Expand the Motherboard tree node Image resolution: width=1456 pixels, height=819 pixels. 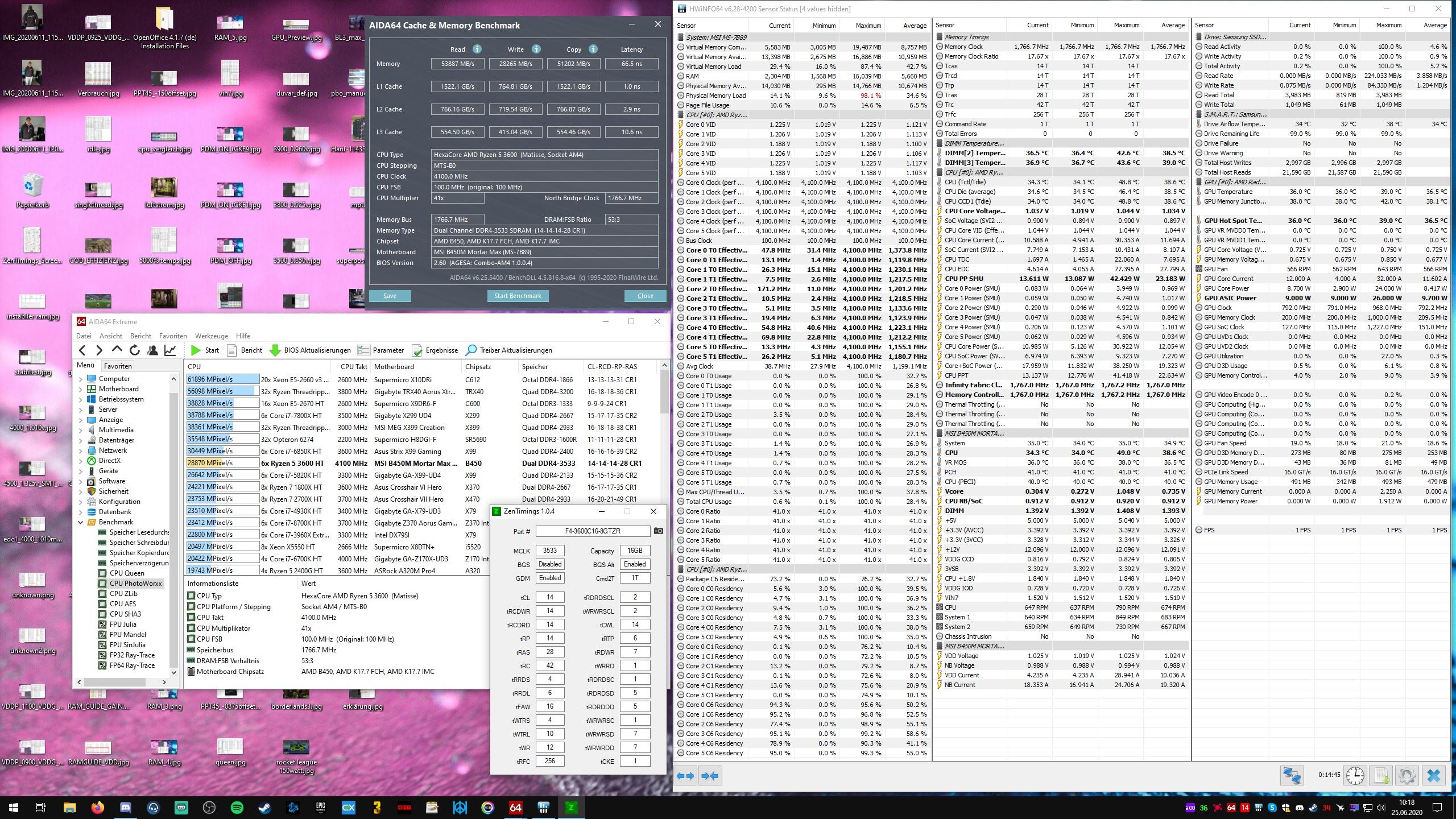point(81,389)
